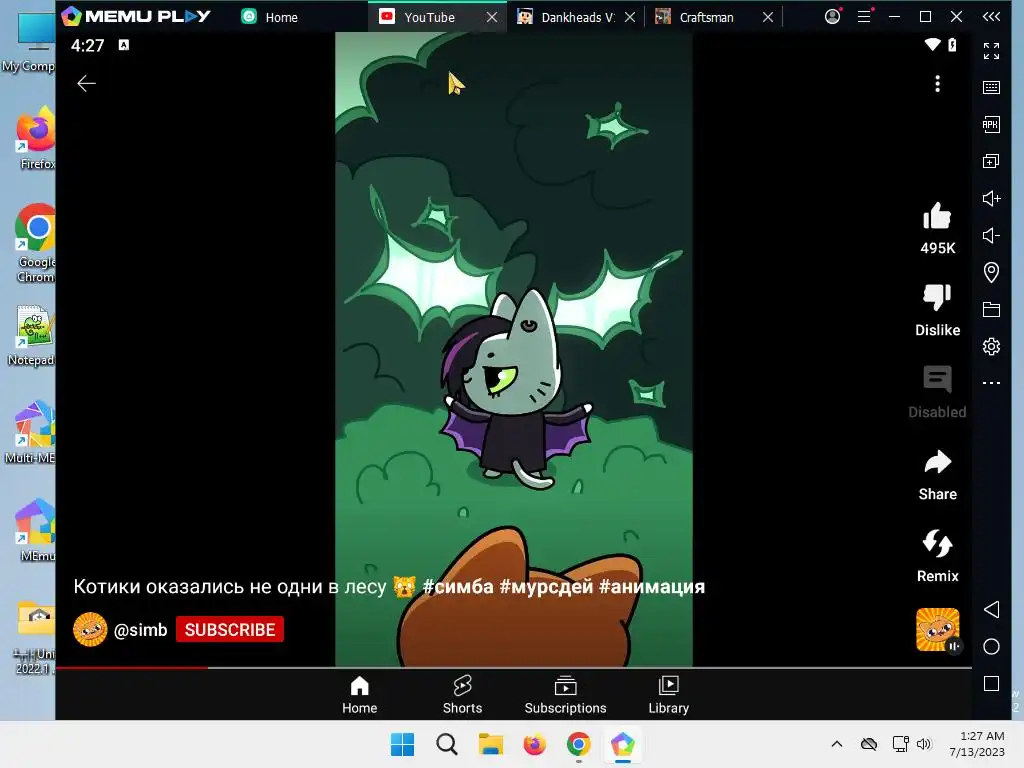Image resolution: width=1024 pixels, height=768 pixels.
Task: Close the Craftsman emulator tab
Action: pyautogui.click(x=768, y=17)
